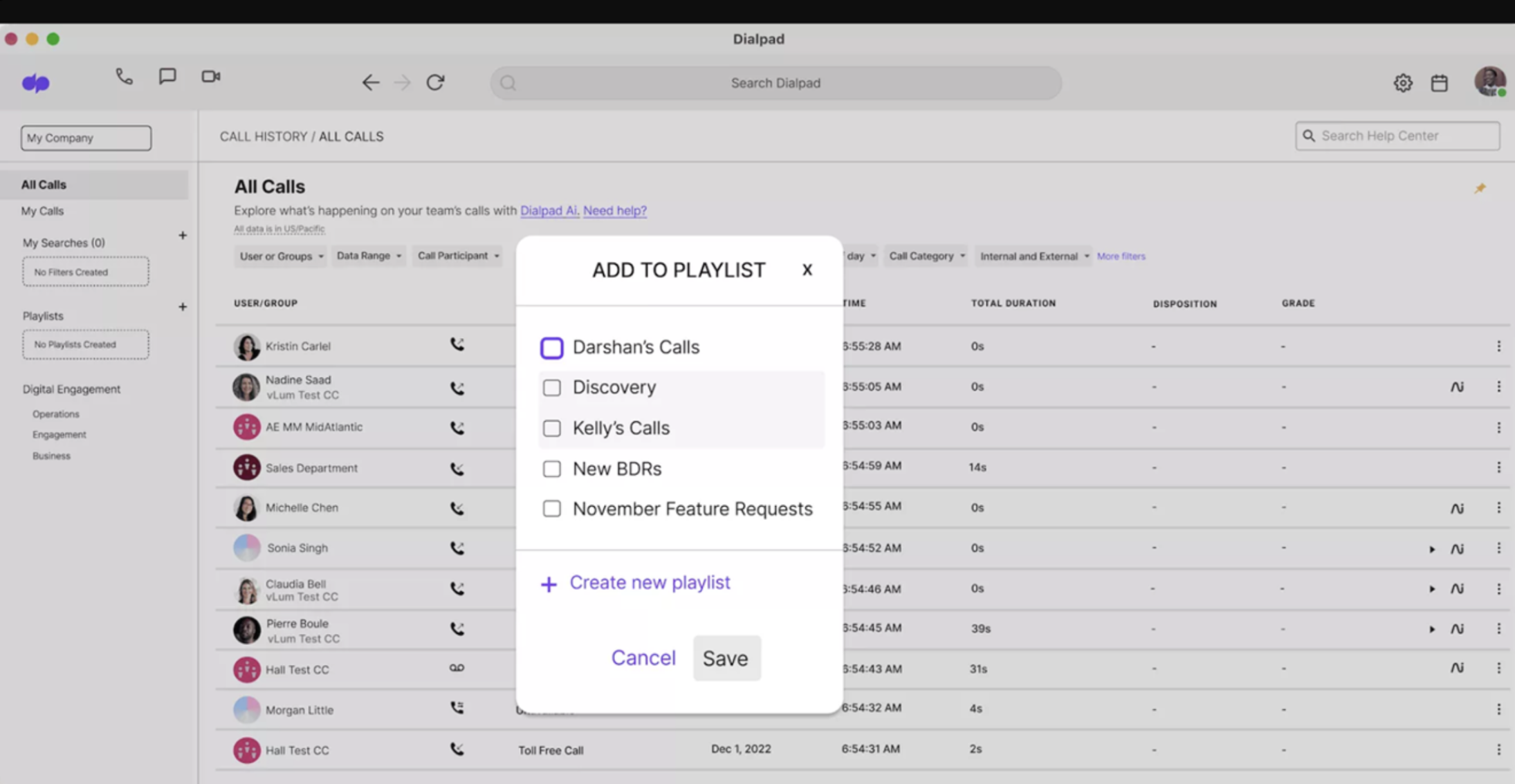The width and height of the screenshot is (1515, 784).
Task: Open the Calendar icon near your avatar
Action: coord(1440,82)
